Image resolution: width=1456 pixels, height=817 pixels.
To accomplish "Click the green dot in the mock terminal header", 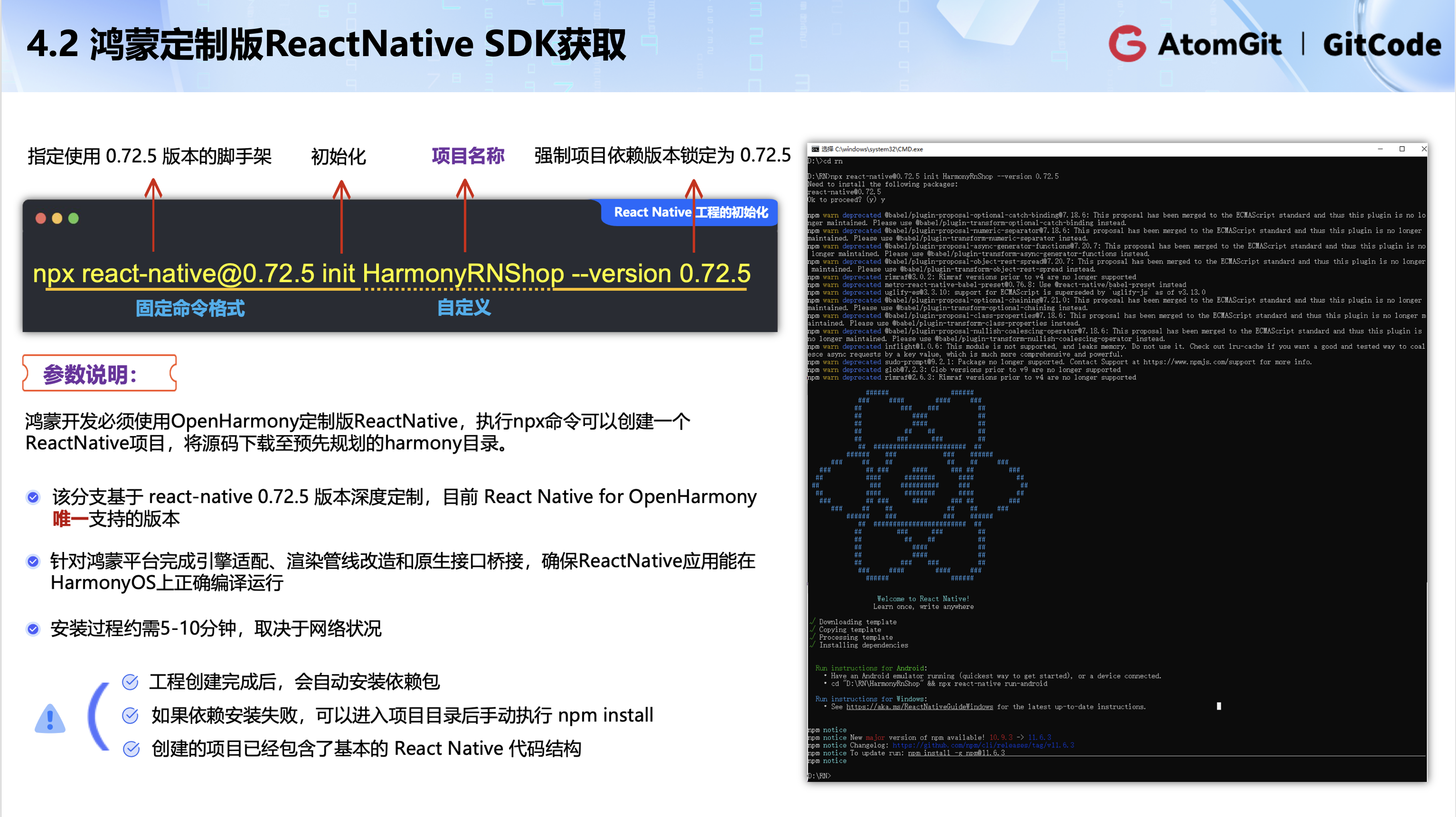I will point(73,218).
